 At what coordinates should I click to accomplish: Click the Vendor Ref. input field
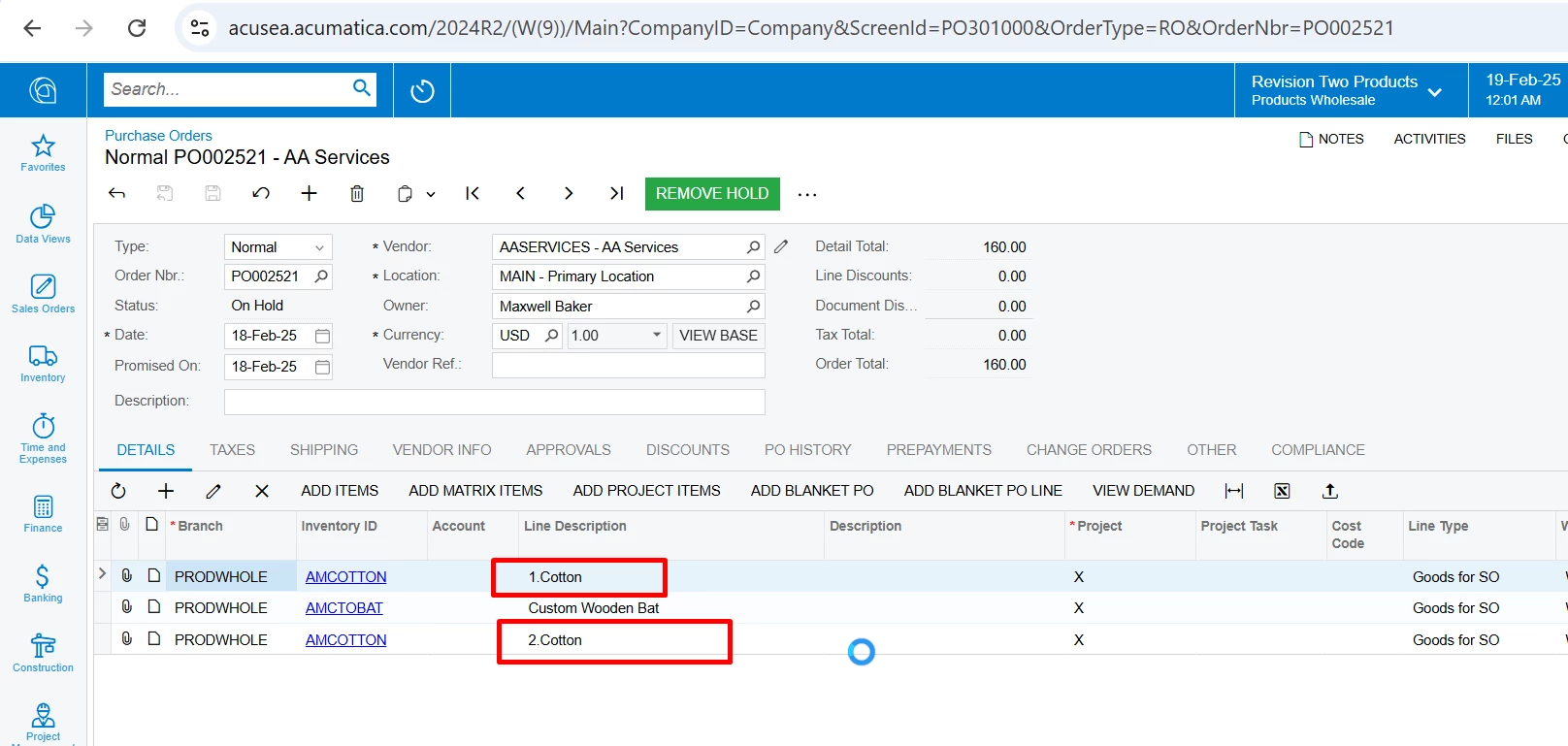click(628, 365)
